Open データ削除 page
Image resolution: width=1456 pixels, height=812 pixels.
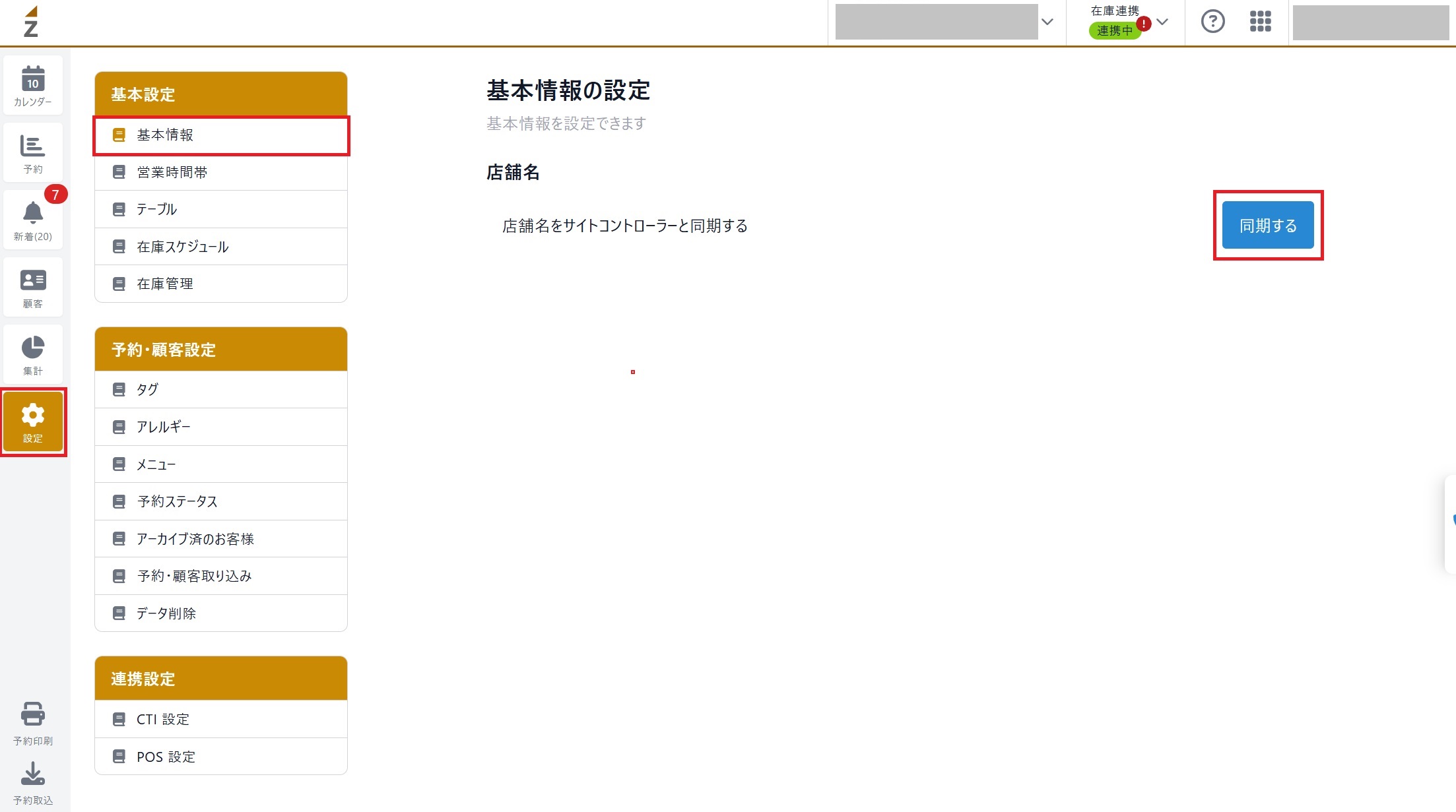coord(221,613)
